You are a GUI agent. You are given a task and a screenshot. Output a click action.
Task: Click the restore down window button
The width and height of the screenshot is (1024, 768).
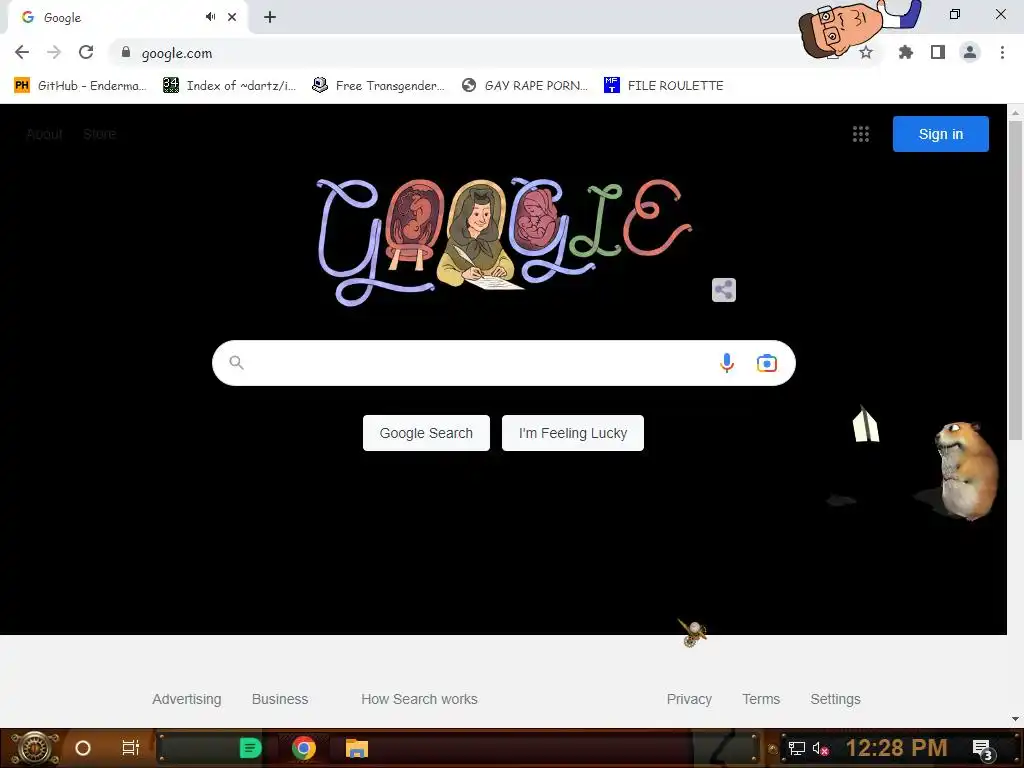click(x=955, y=14)
